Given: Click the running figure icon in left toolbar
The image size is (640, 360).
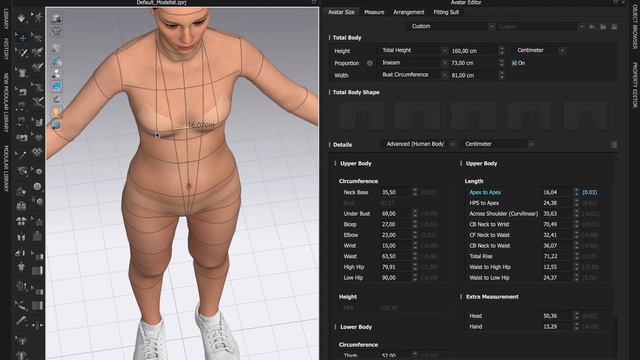Looking at the screenshot, I should click(38, 18).
